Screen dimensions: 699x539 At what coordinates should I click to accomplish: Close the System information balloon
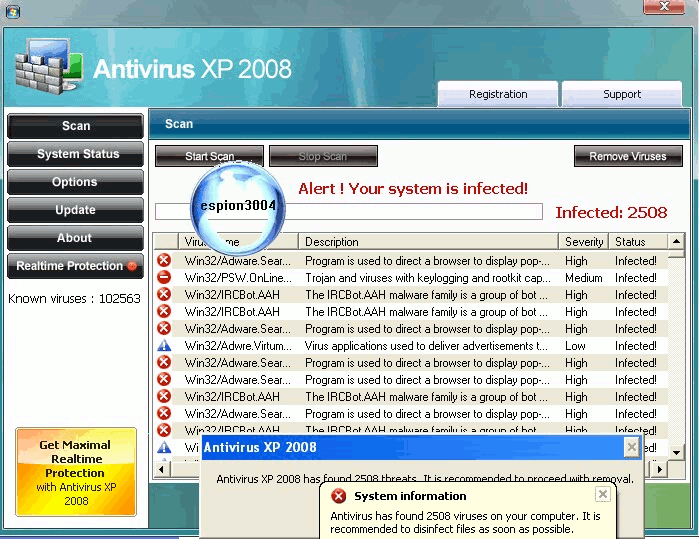pyautogui.click(x=602, y=494)
